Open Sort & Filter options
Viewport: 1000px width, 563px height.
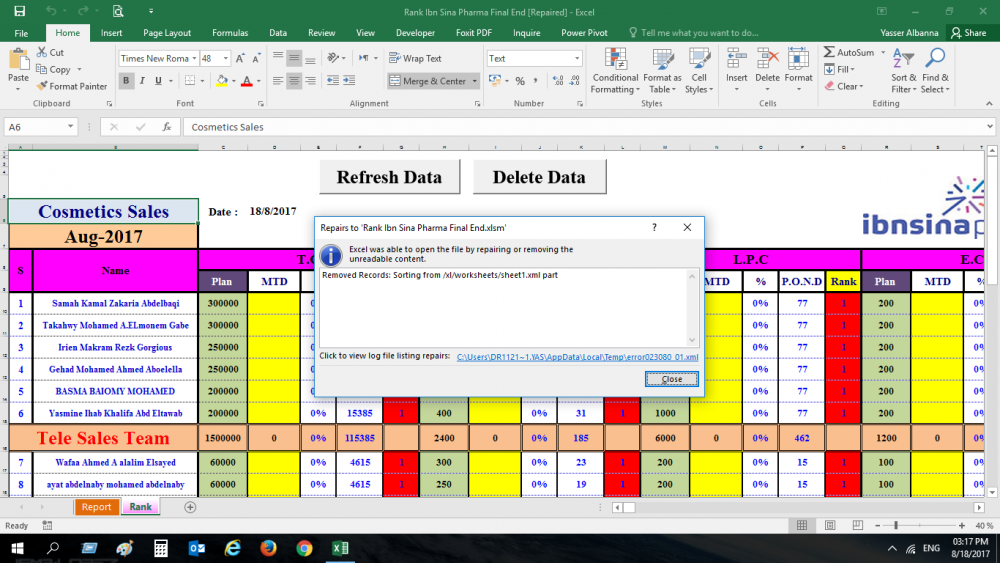tap(904, 71)
